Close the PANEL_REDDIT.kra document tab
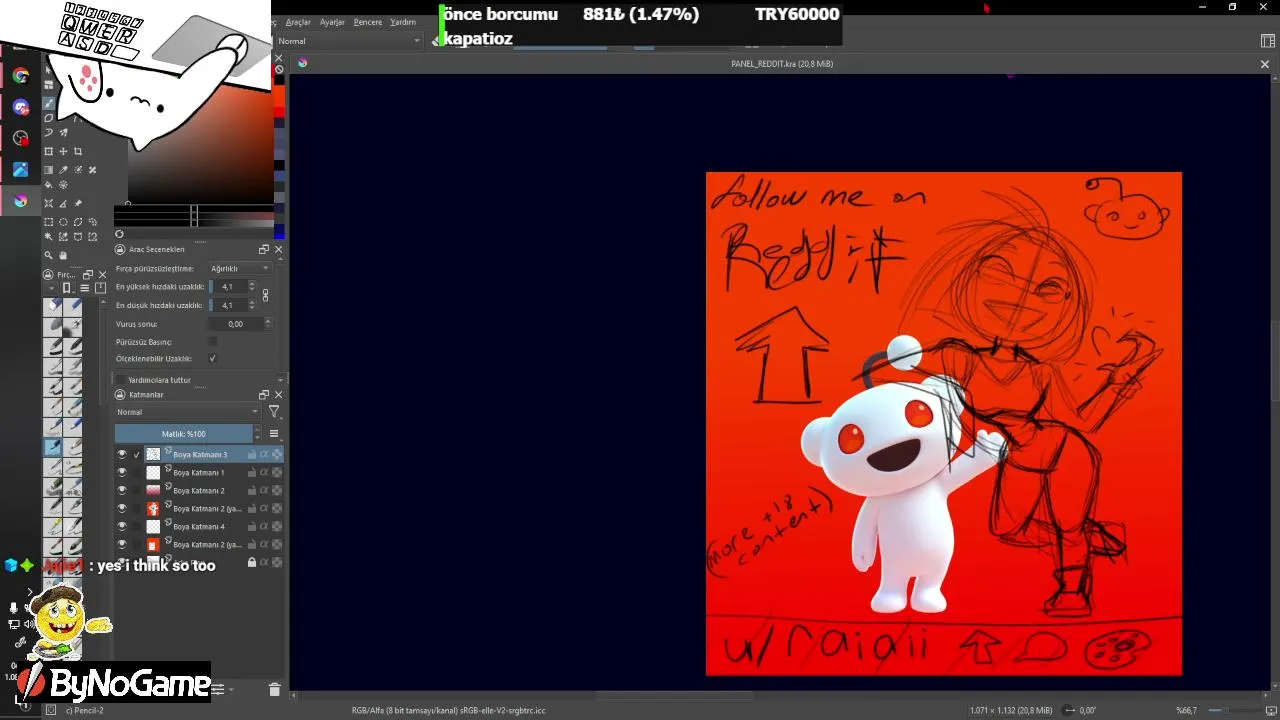 (1264, 64)
